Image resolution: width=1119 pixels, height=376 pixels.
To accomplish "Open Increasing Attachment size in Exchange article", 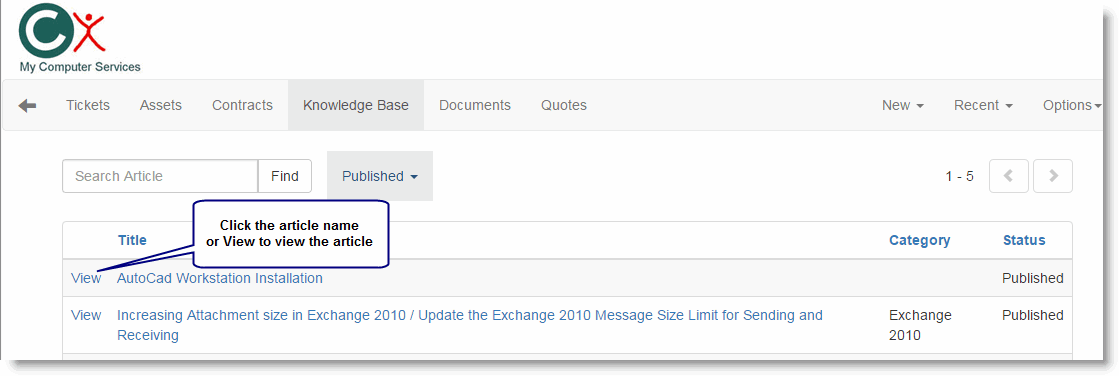I will 470,325.
